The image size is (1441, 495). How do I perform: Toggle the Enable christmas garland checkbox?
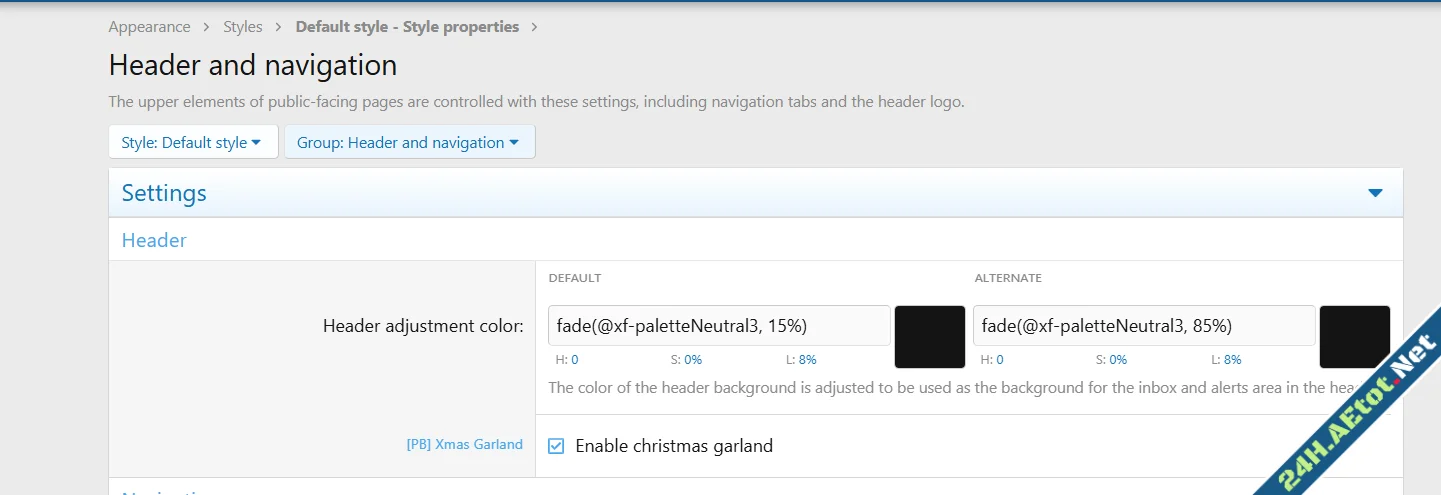tap(556, 446)
